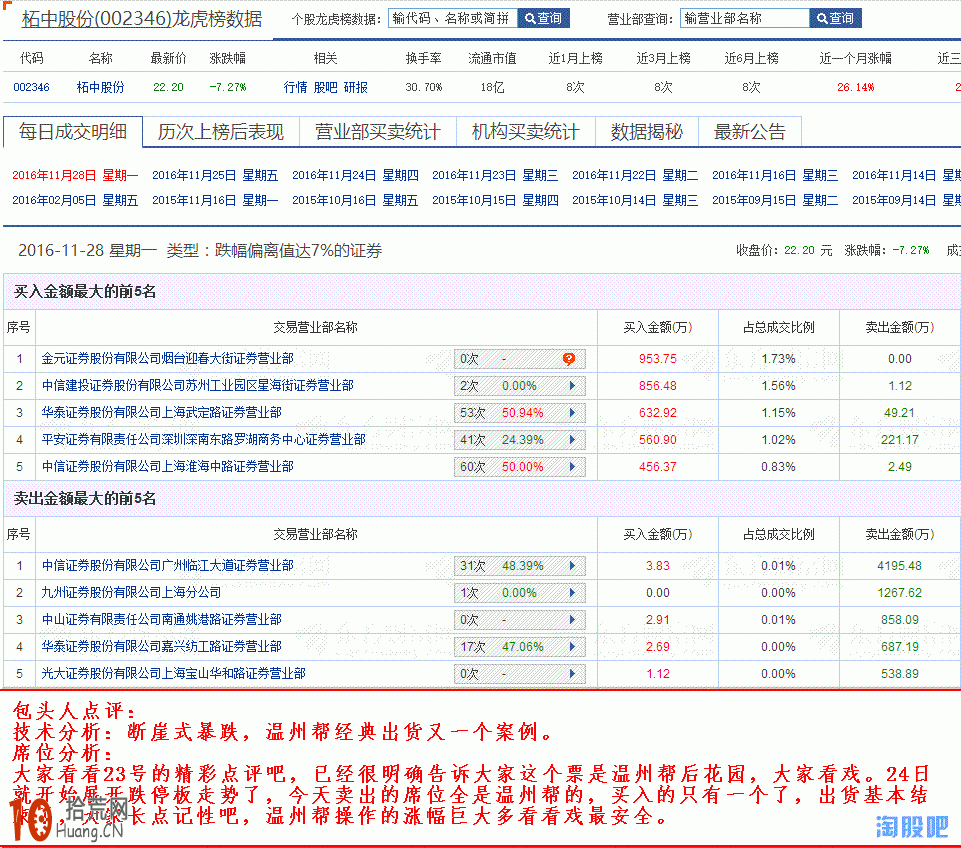Select date 2015年10月15日 星期四
Viewport: 961px width, 848px height.
pyautogui.click(x=495, y=200)
